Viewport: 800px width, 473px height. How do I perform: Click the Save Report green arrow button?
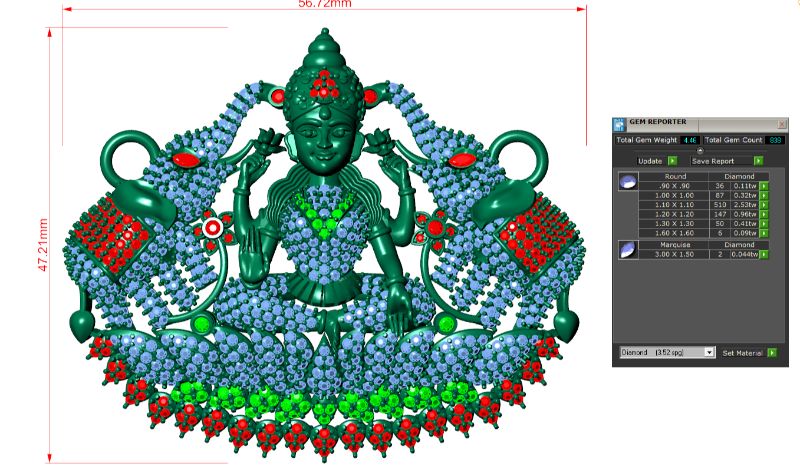click(758, 160)
